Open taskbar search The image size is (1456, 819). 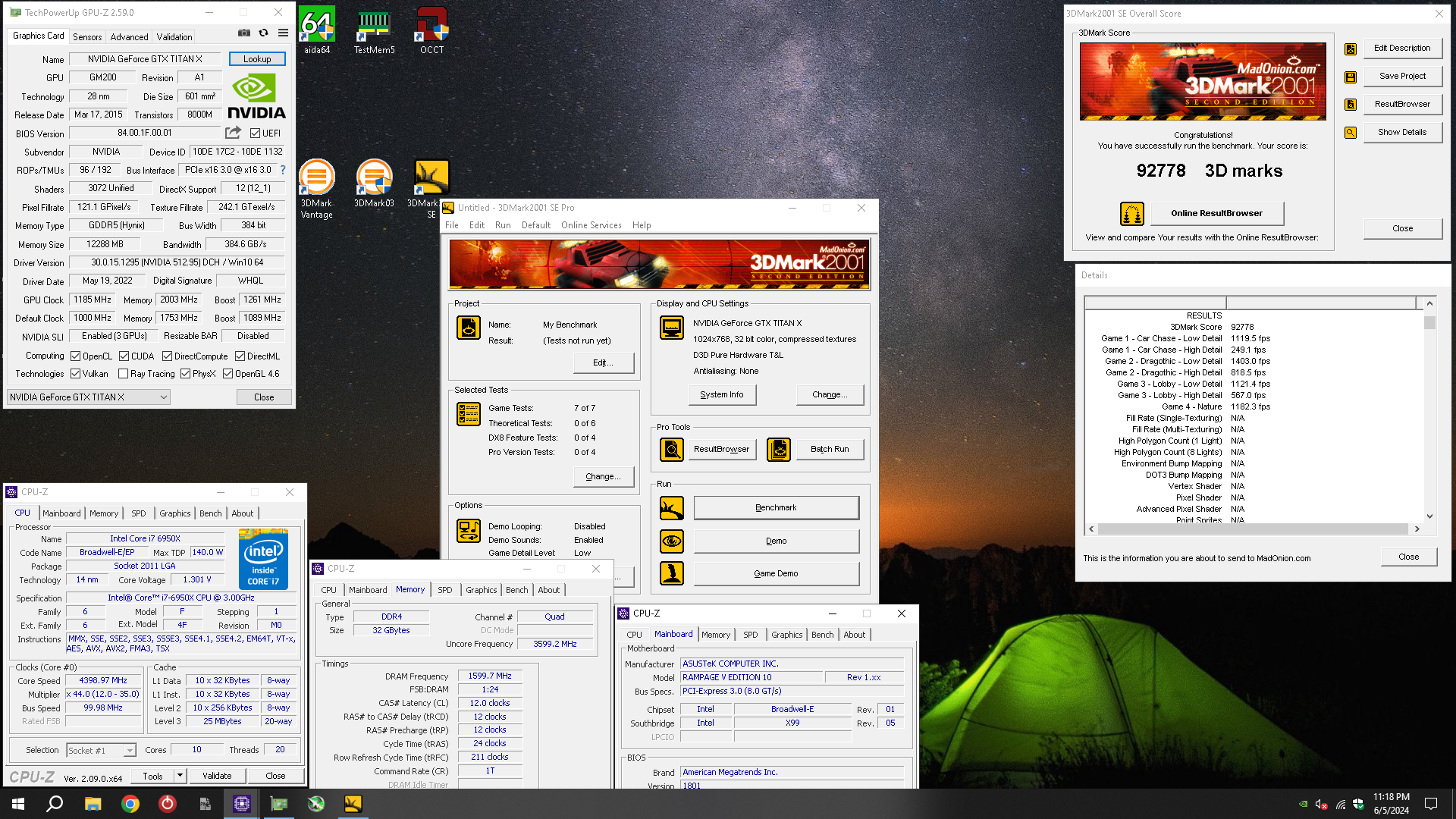pos(55,804)
